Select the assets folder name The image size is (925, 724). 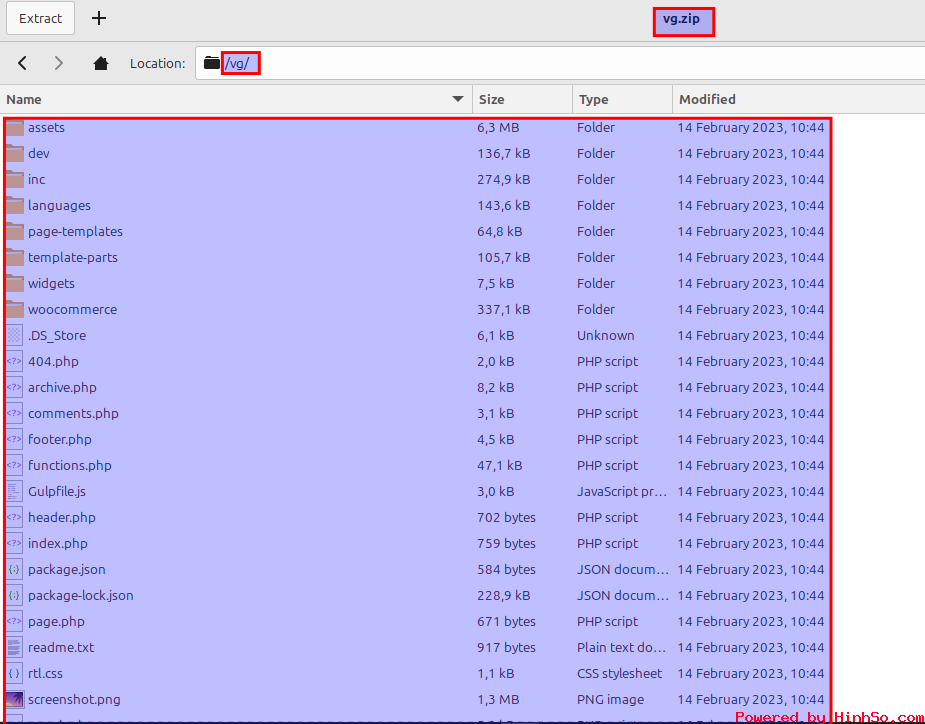[47, 127]
